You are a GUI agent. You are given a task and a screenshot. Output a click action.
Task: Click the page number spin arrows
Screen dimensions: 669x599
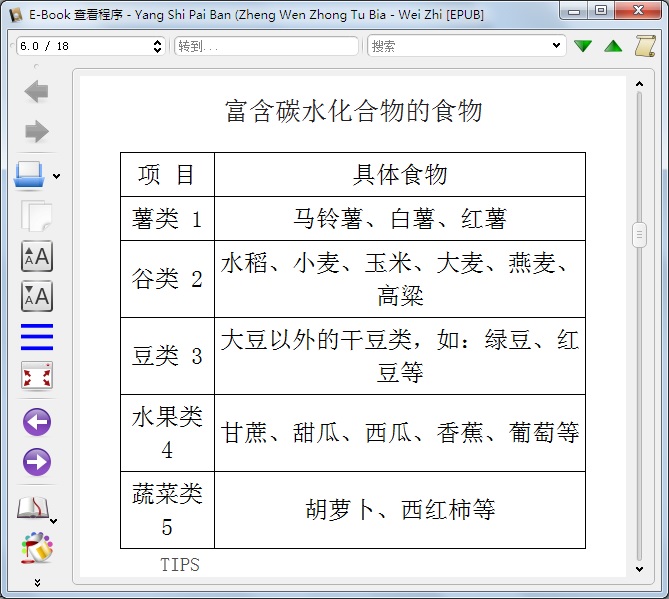[x=157, y=46]
